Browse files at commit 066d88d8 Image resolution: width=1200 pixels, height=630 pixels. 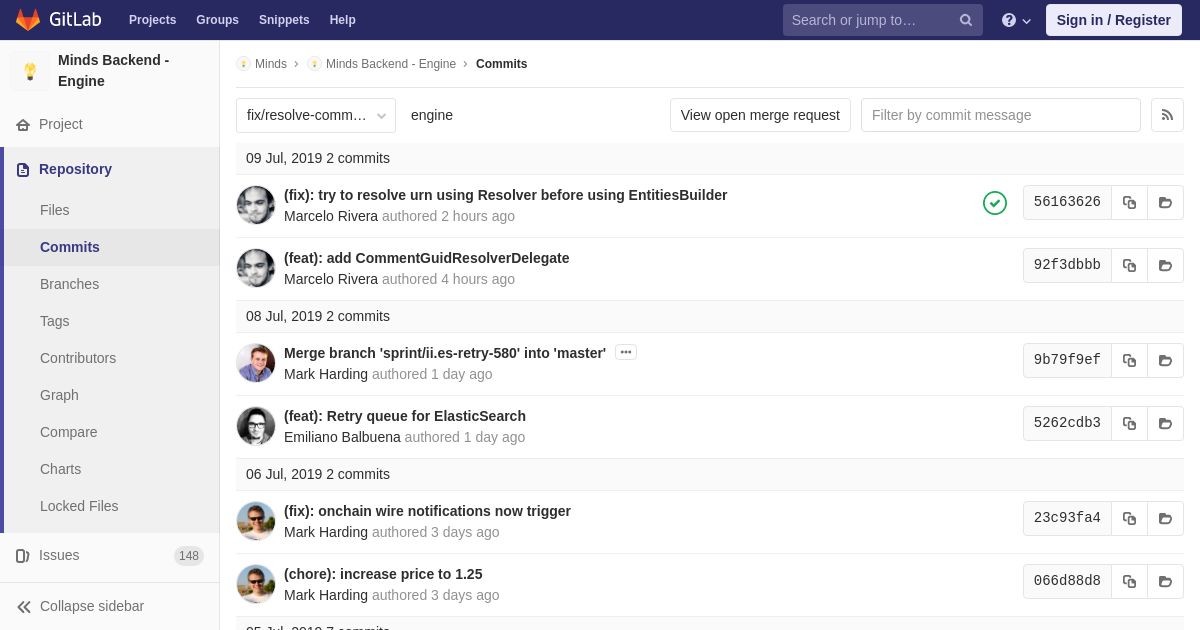coord(1165,581)
